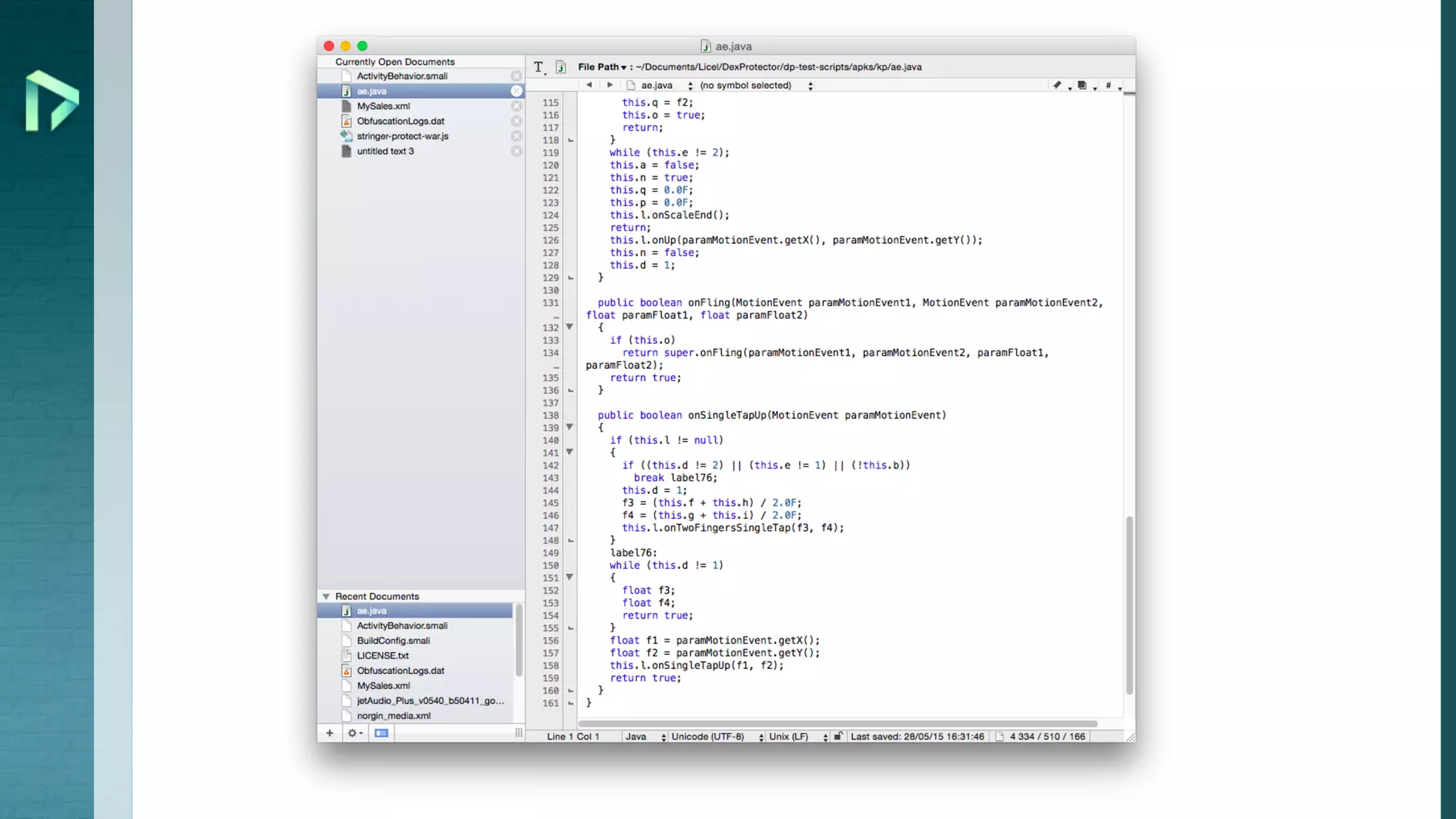Click the Java document icon in toolbar
The image size is (1456, 819).
[561, 67]
